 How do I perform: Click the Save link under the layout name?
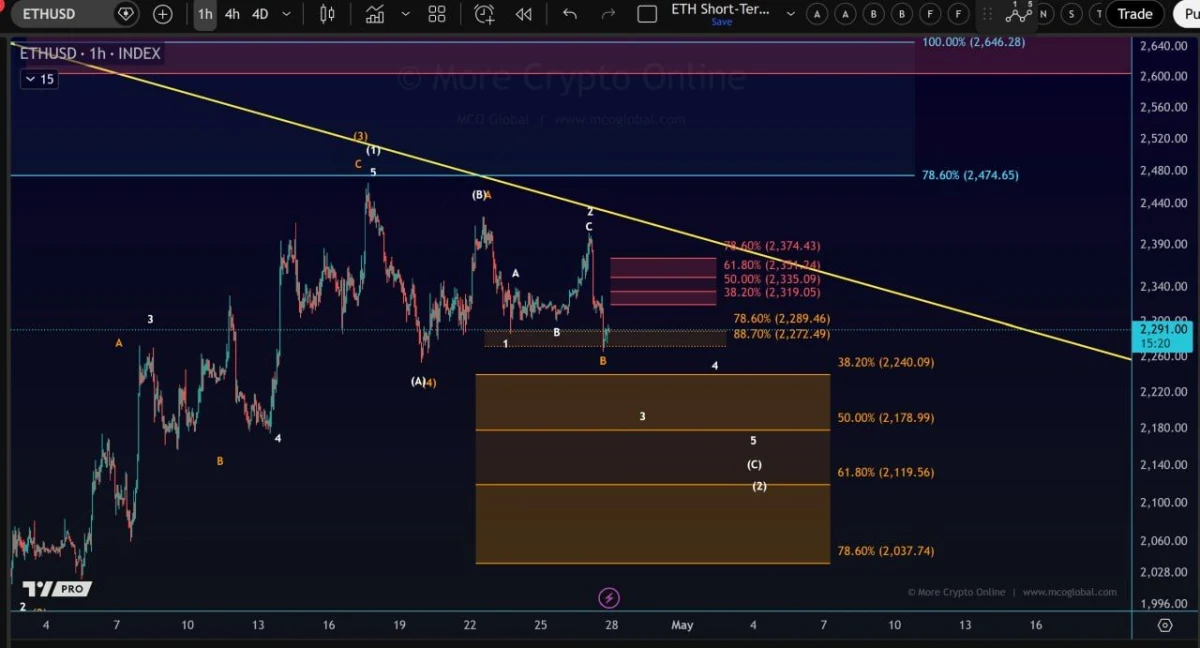click(722, 21)
